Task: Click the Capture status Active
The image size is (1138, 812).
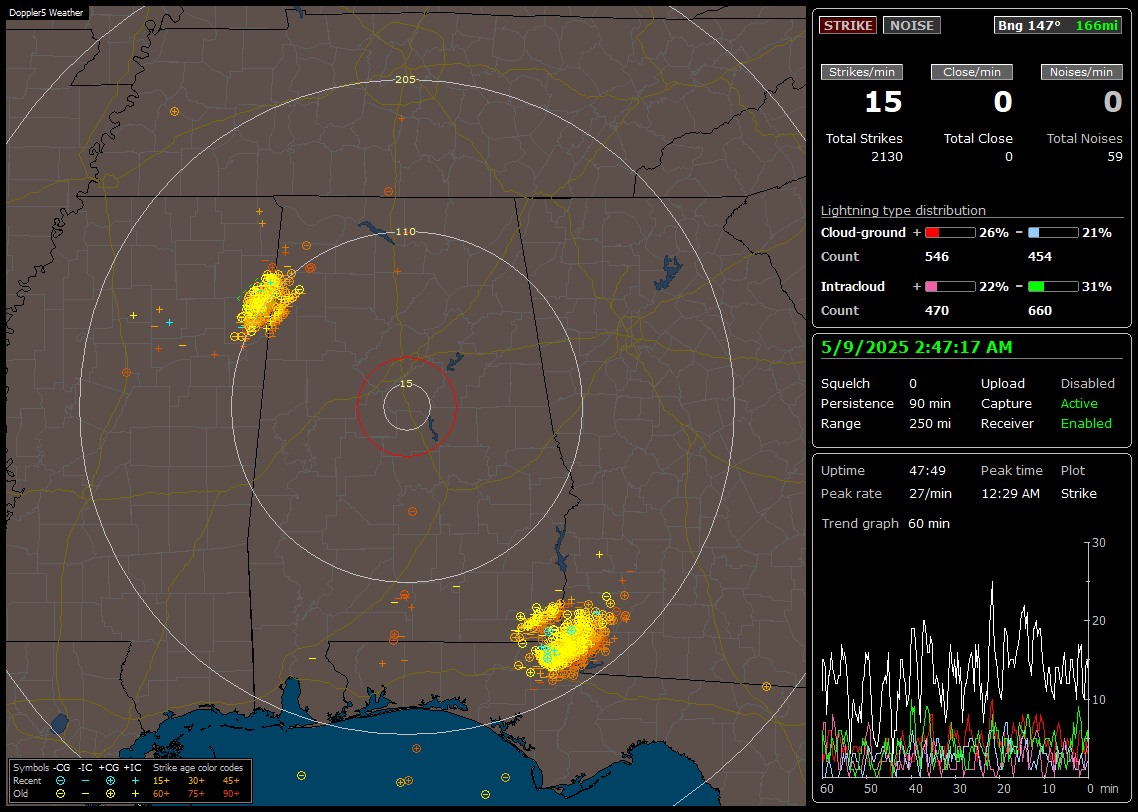Action: pyautogui.click(x=1079, y=403)
